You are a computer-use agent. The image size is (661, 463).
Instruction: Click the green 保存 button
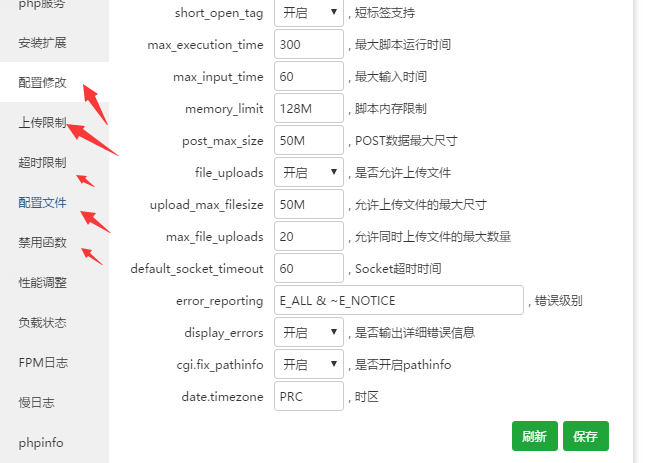(586, 436)
